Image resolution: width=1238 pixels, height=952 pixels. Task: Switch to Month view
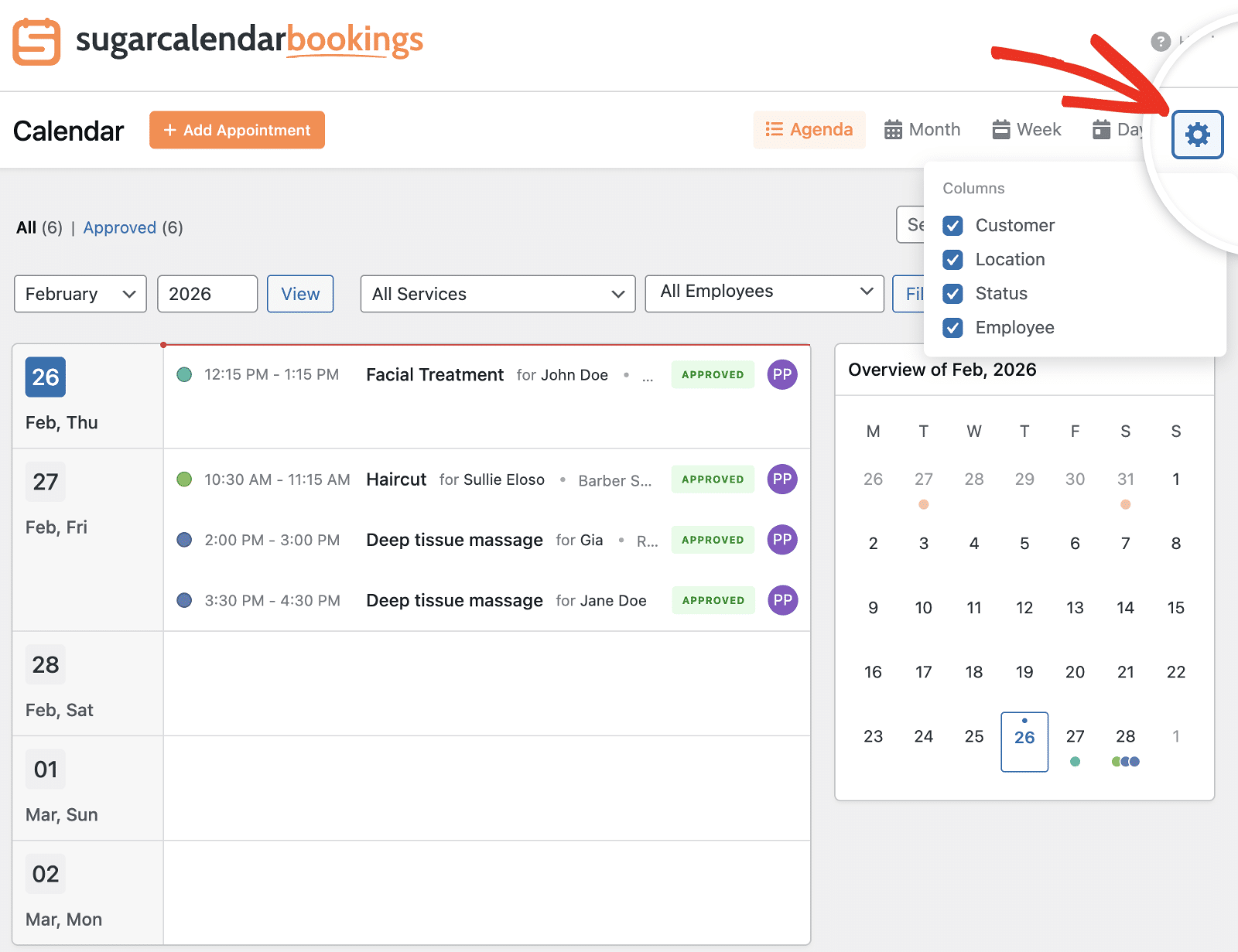pos(922,129)
